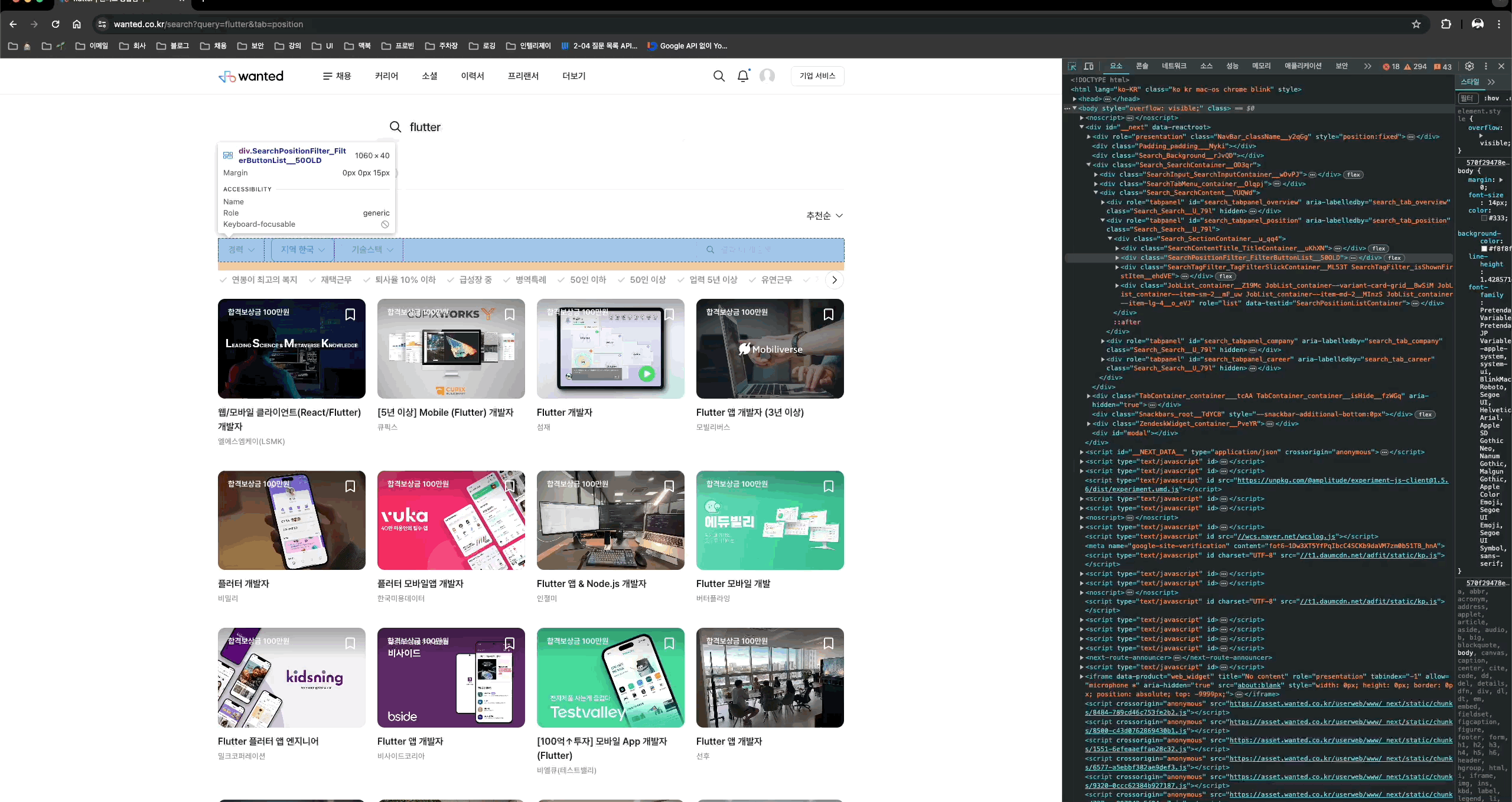1512x802 pixels.
Task: Switch to the DevTools 네트워크 tab
Action: pyautogui.click(x=1174, y=66)
